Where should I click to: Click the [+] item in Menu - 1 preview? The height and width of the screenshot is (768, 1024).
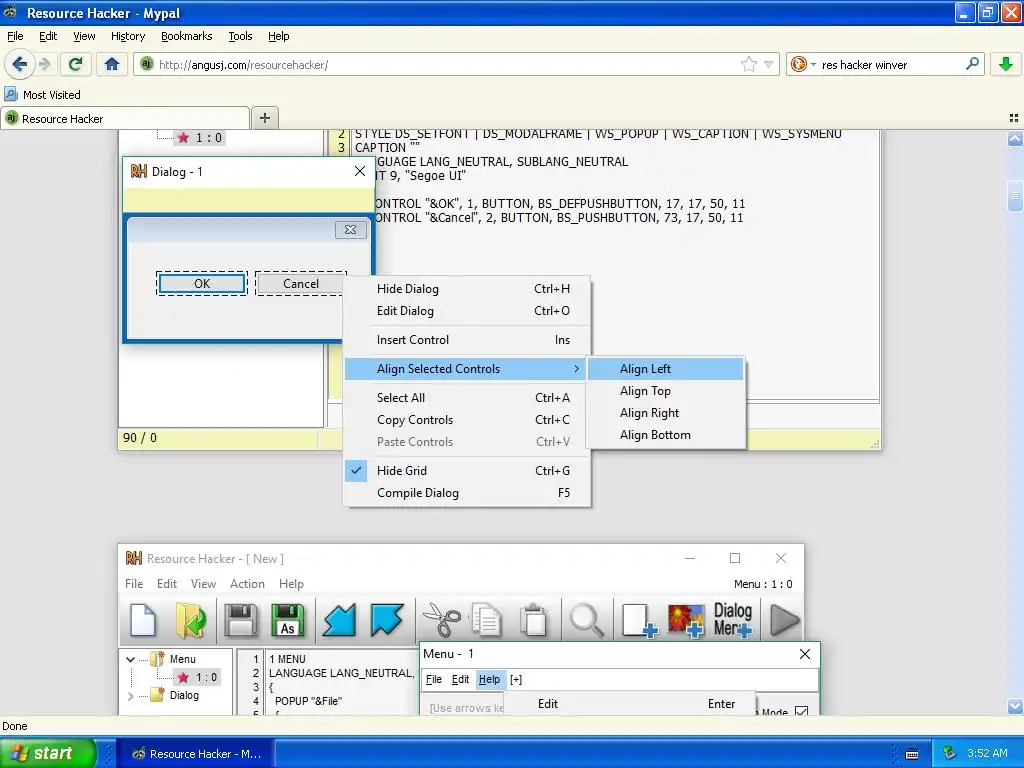tap(516, 679)
